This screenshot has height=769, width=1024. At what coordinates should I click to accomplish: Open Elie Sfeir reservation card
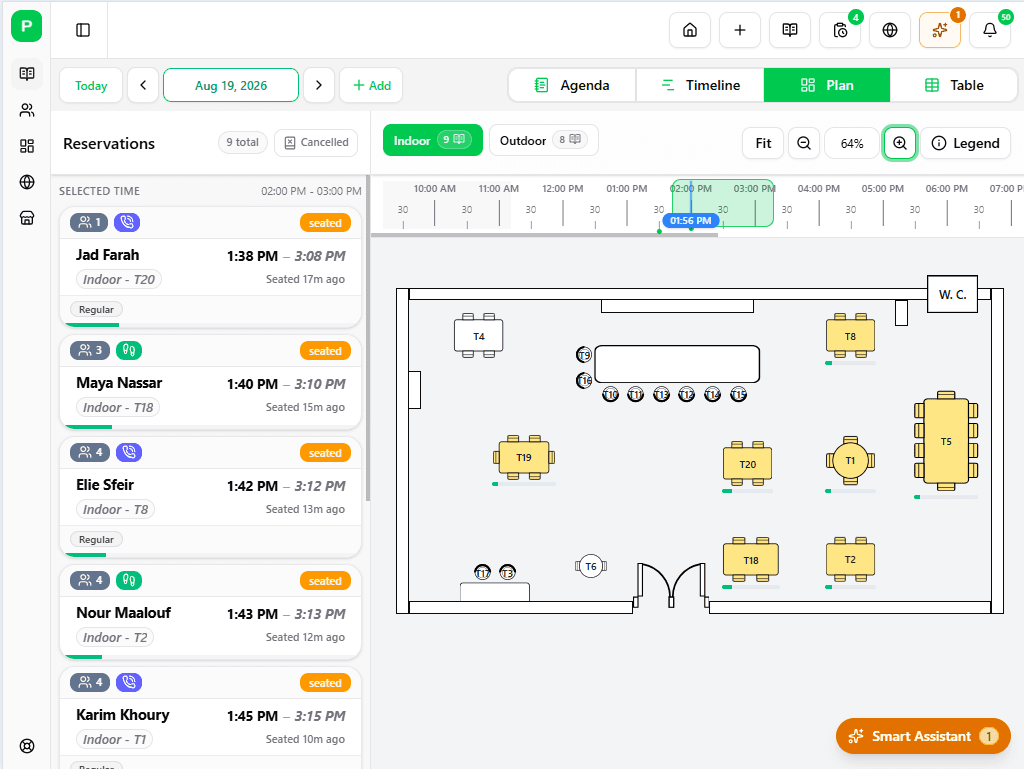pyautogui.click(x=210, y=497)
